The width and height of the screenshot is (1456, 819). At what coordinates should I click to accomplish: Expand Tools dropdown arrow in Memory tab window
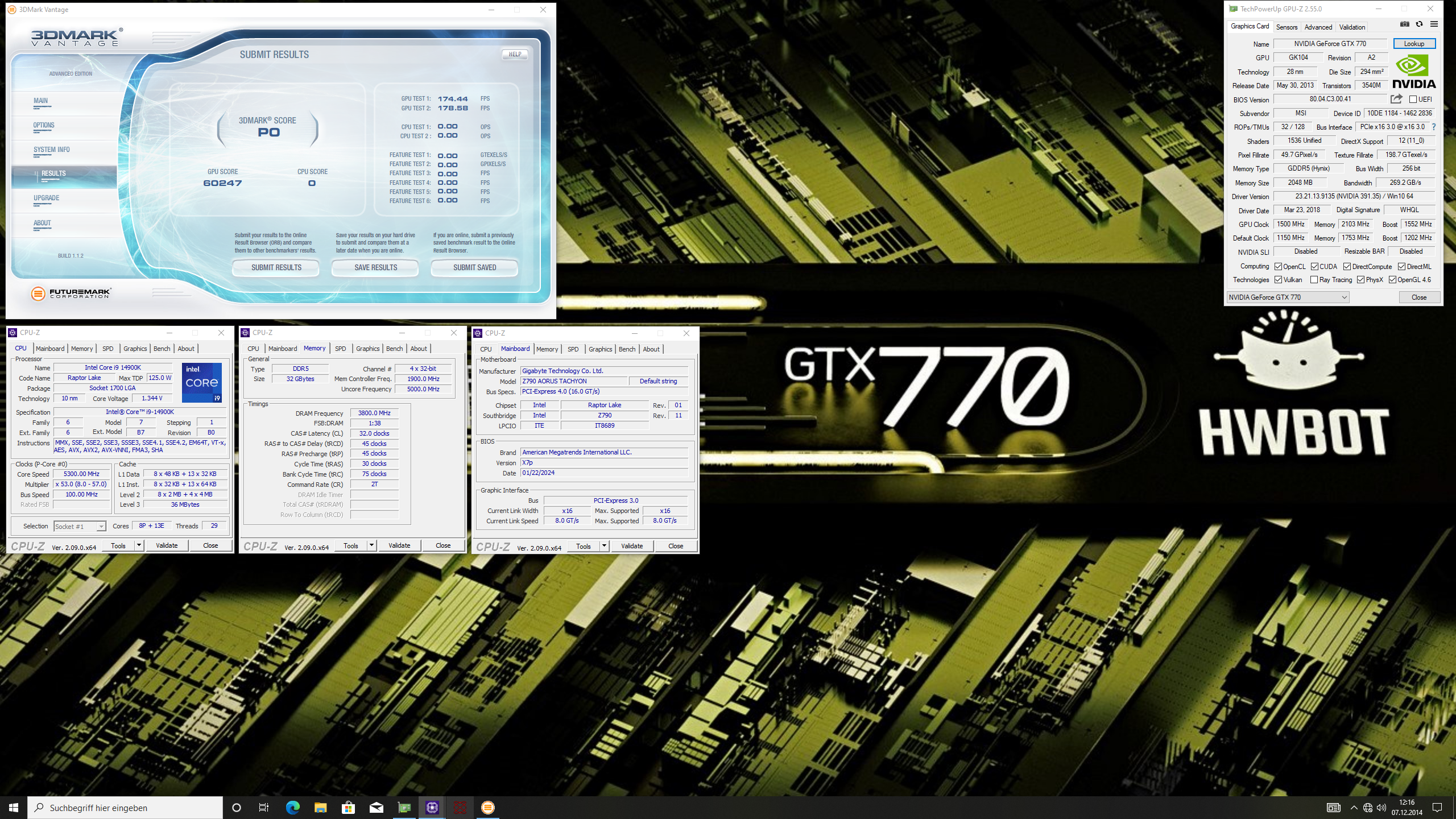coord(371,545)
